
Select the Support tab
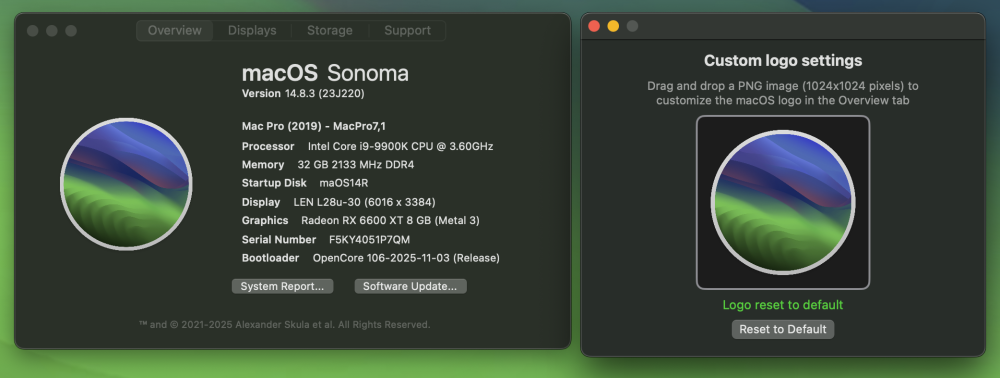tap(407, 31)
